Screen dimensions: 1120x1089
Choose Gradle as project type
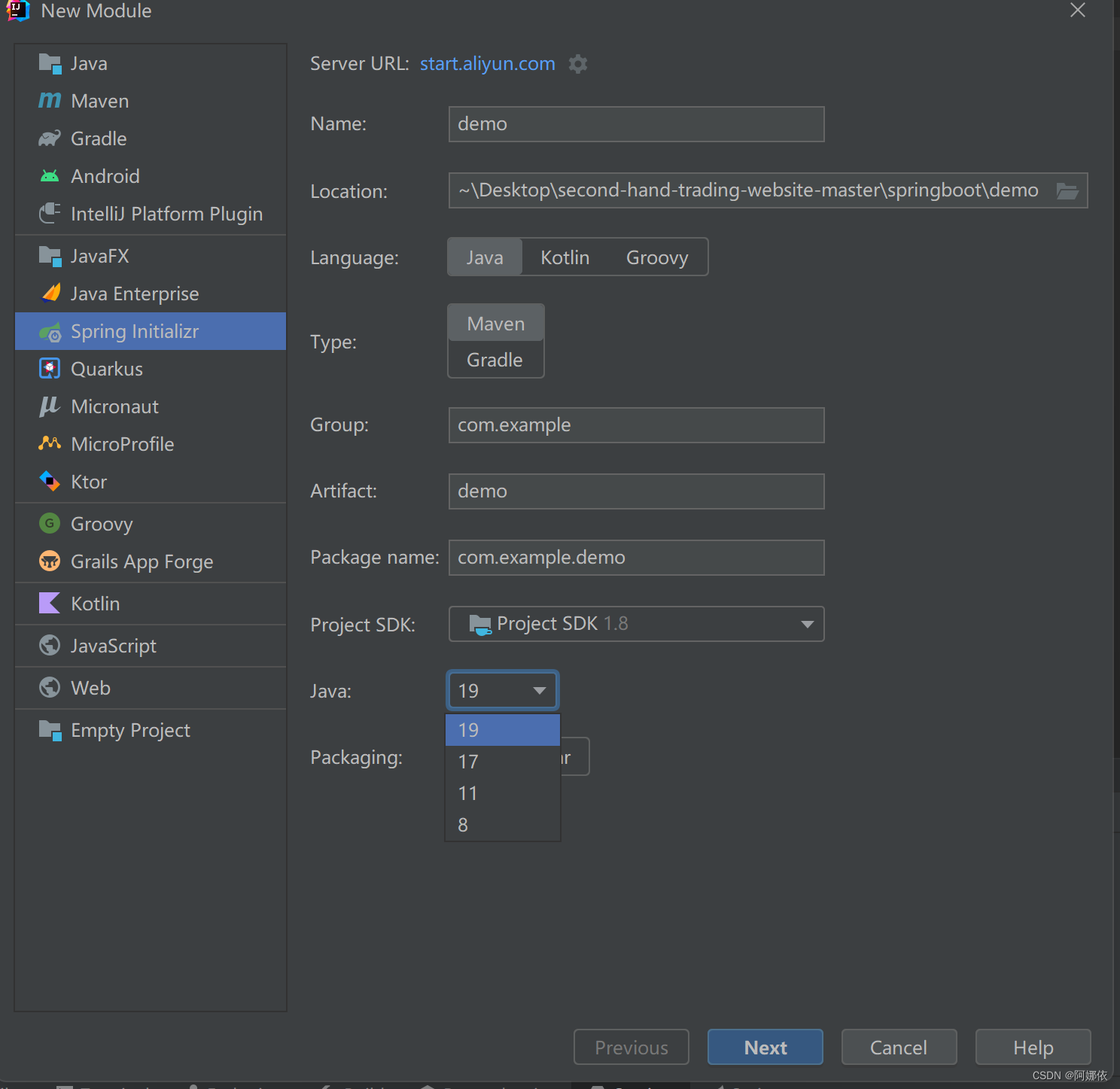[496, 360]
